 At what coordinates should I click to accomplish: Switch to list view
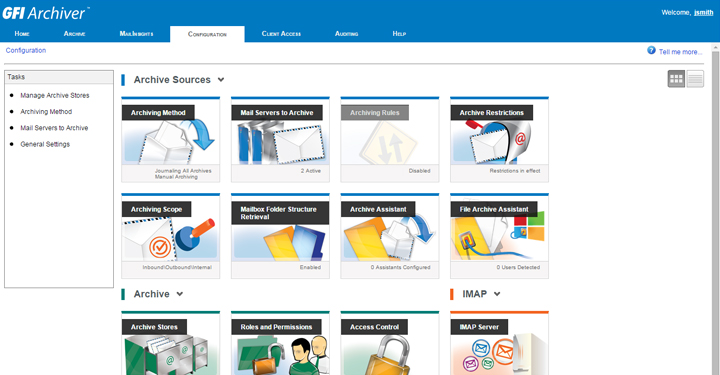[695, 79]
